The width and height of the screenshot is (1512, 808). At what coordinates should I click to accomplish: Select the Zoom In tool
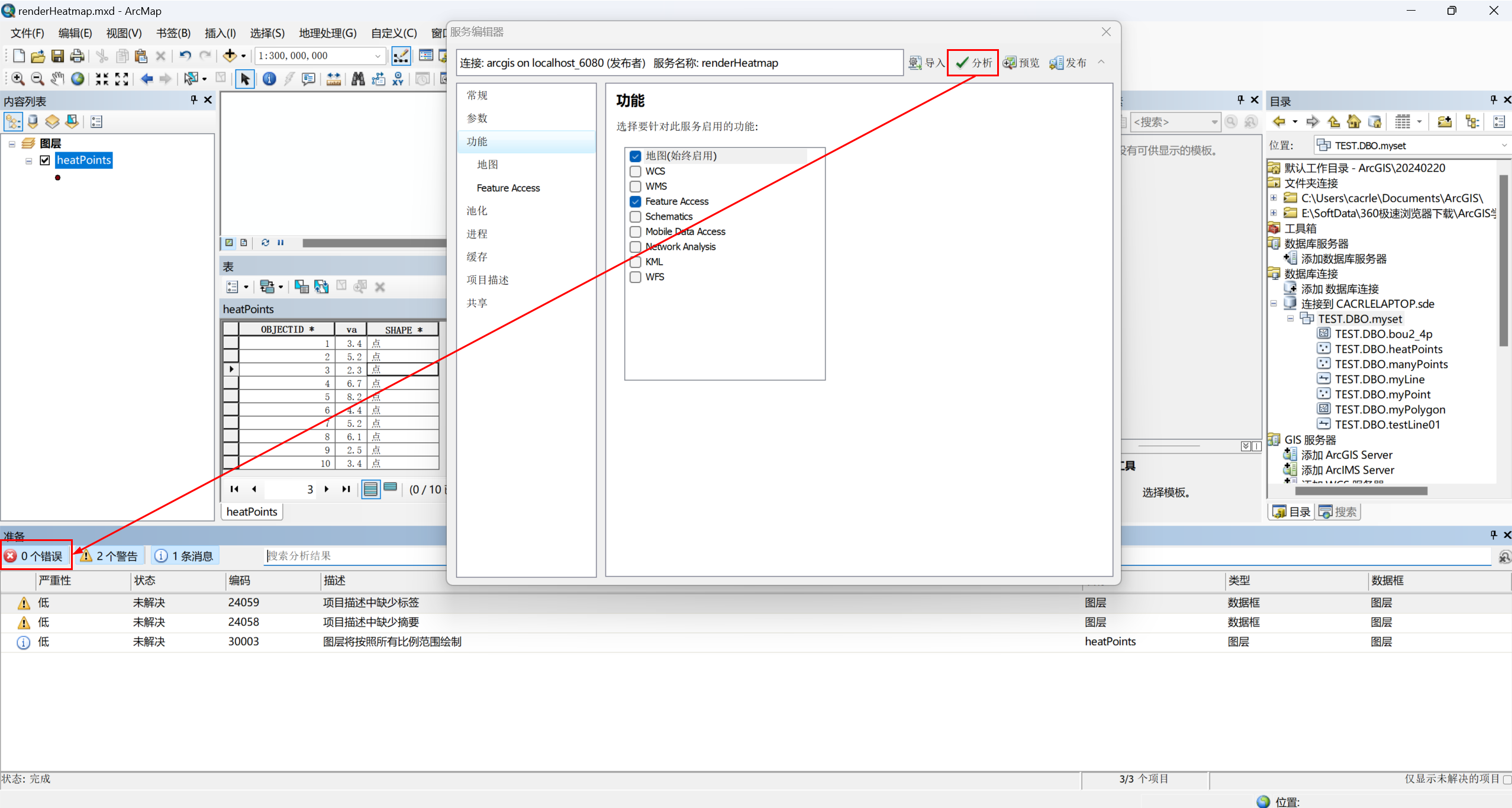point(18,79)
